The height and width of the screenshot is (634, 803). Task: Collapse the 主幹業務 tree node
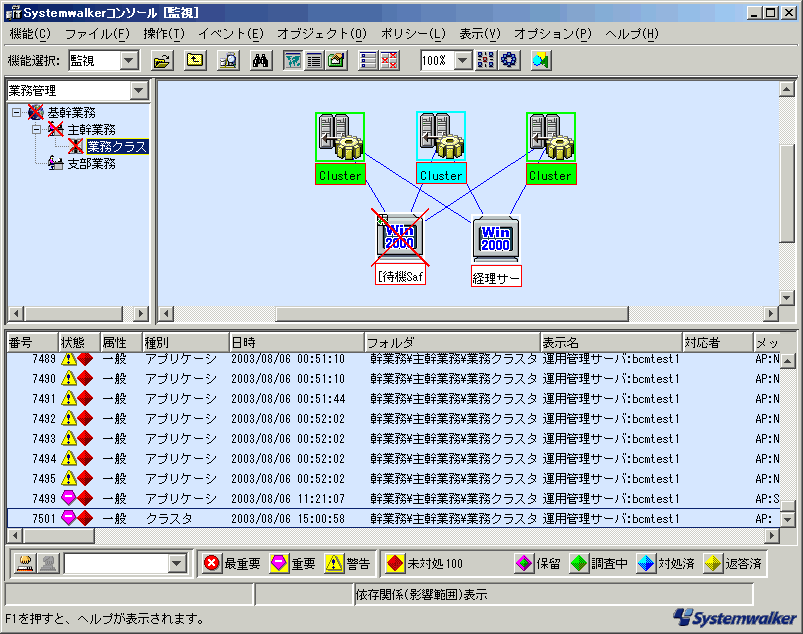(x=37, y=130)
